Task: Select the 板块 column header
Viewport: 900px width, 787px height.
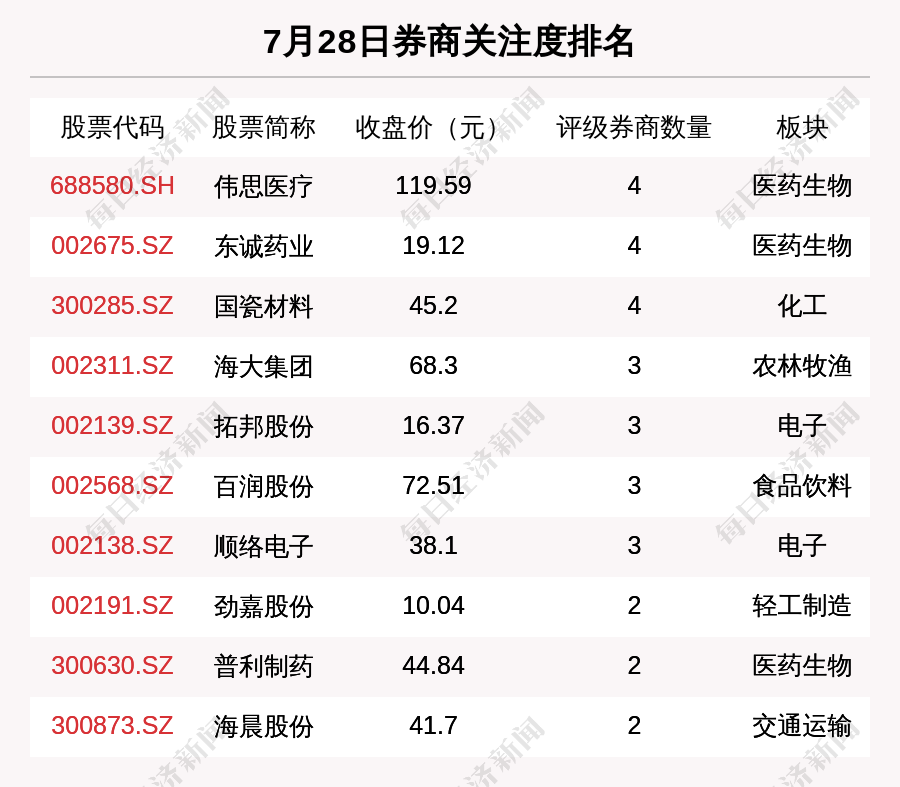Action: [x=802, y=128]
